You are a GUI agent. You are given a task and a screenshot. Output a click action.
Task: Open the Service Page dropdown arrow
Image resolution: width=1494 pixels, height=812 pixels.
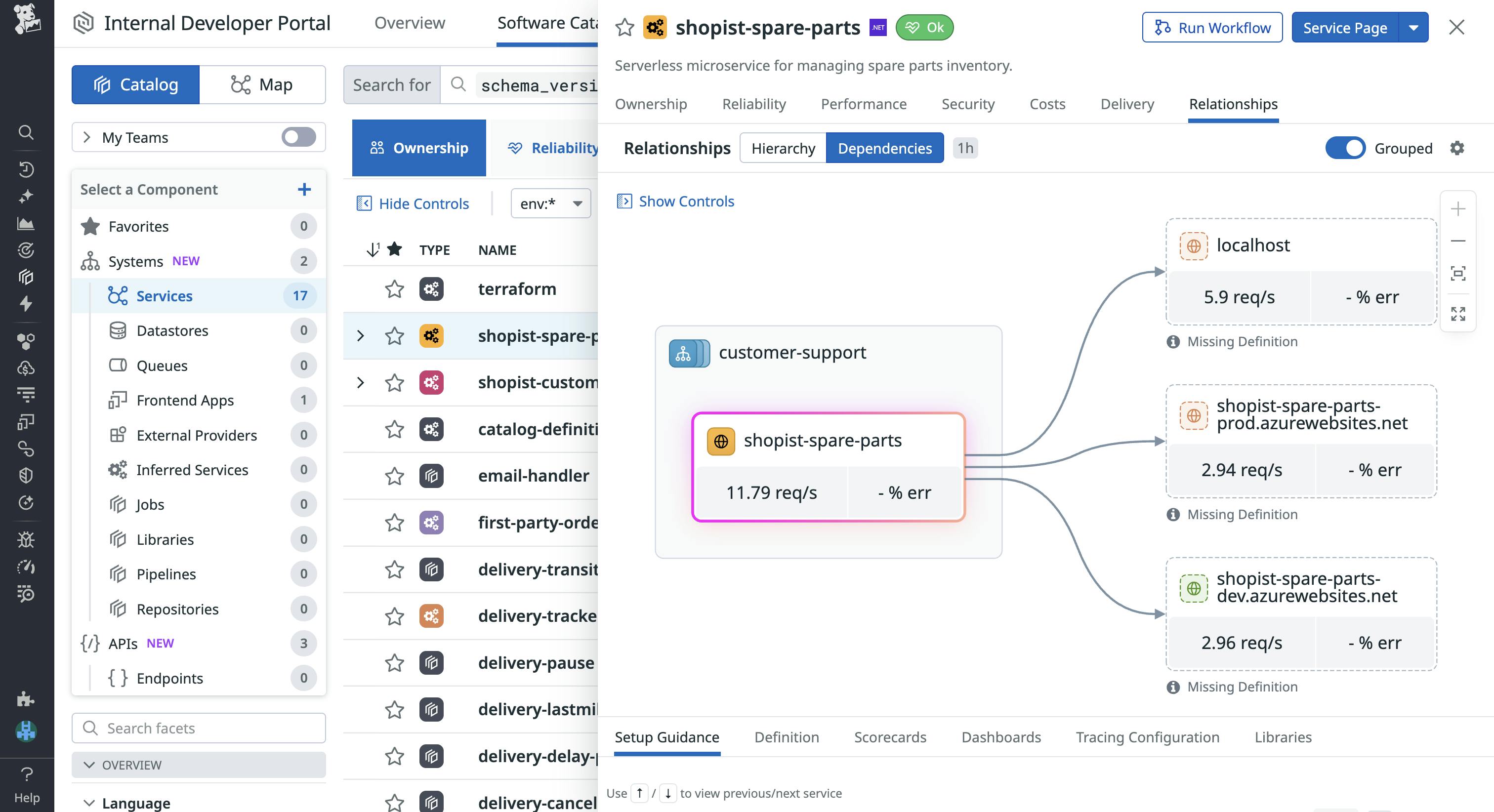(x=1415, y=27)
